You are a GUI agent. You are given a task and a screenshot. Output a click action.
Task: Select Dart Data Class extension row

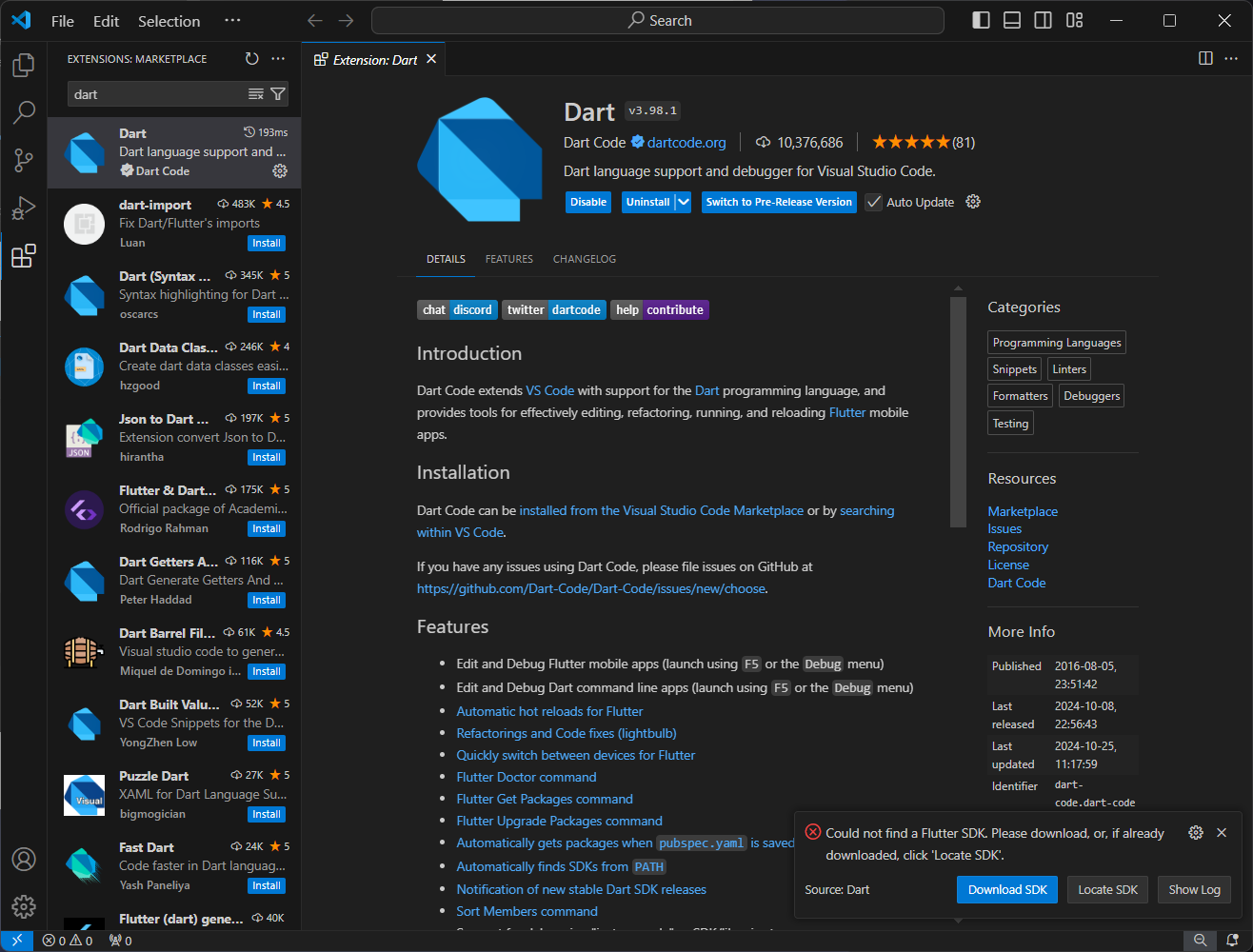click(174, 367)
